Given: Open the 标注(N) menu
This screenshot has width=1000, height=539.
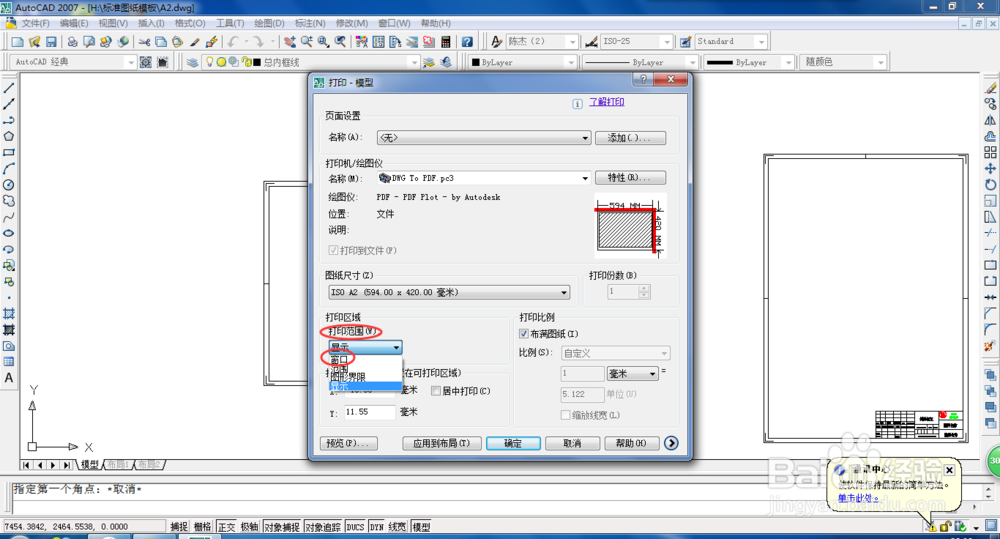Looking at the screenshot, I should (x=310, y=23).
